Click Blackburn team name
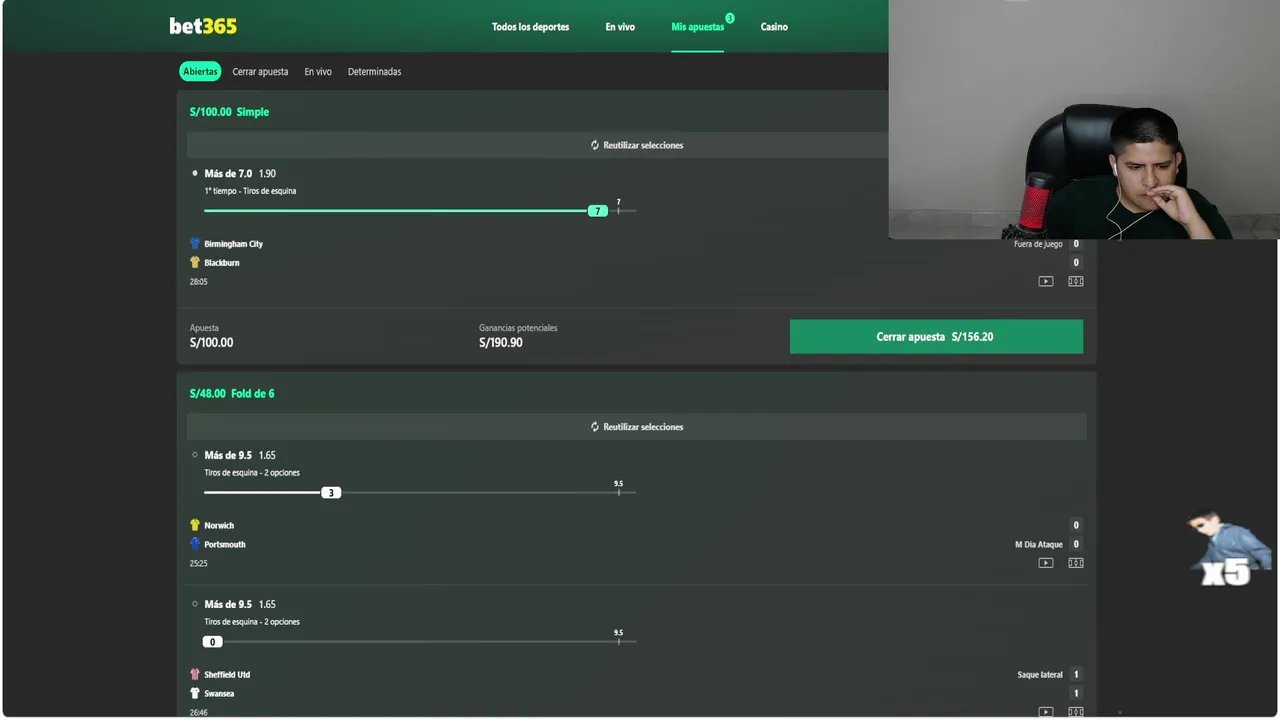Image resolution: width=1280 pixels, height=720 pixels. [222, 263]
